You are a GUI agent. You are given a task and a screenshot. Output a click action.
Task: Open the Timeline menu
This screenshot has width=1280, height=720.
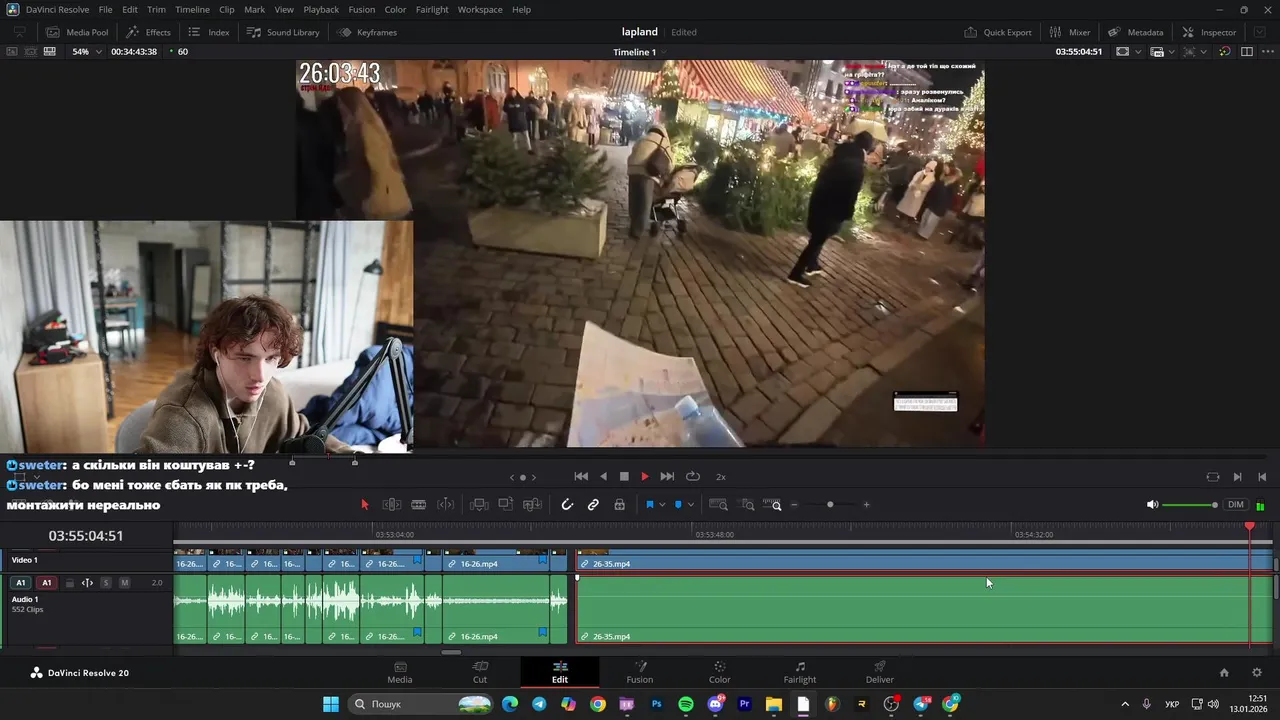tap(192, 9)
